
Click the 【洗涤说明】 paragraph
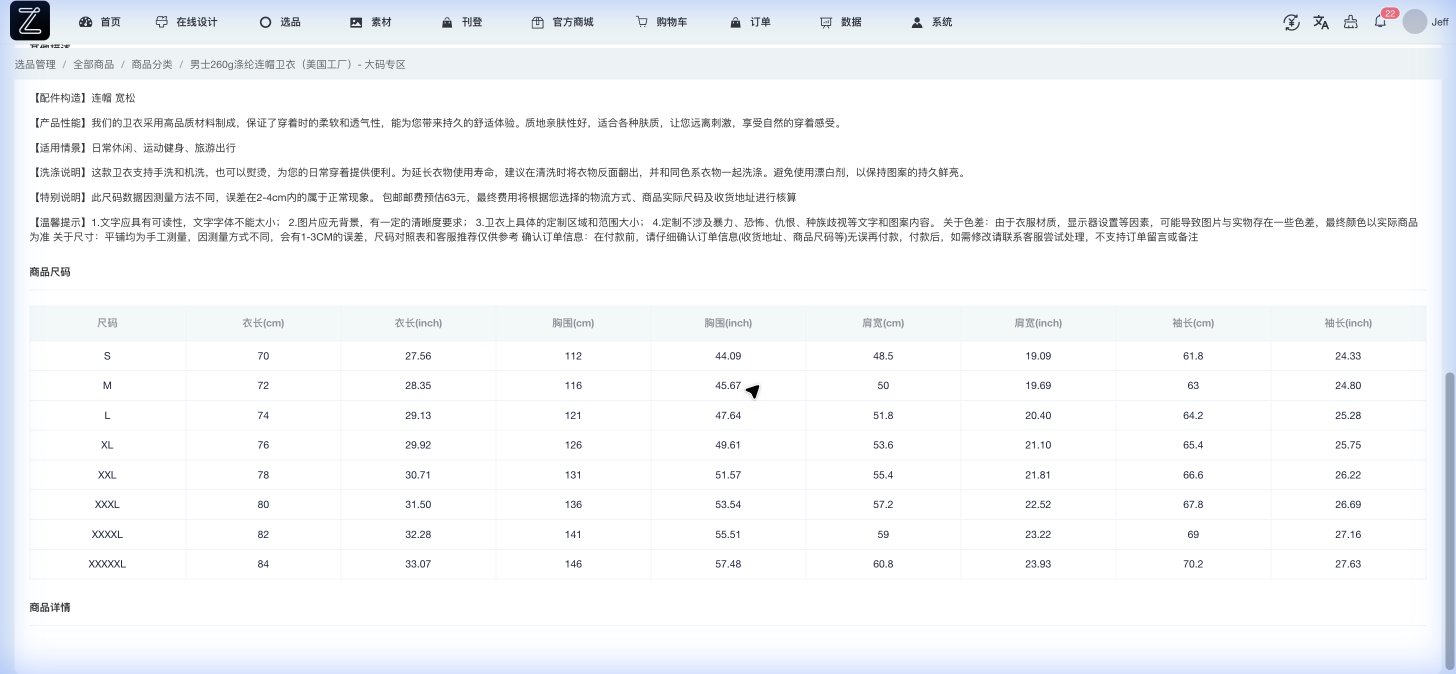click(498, 172)
